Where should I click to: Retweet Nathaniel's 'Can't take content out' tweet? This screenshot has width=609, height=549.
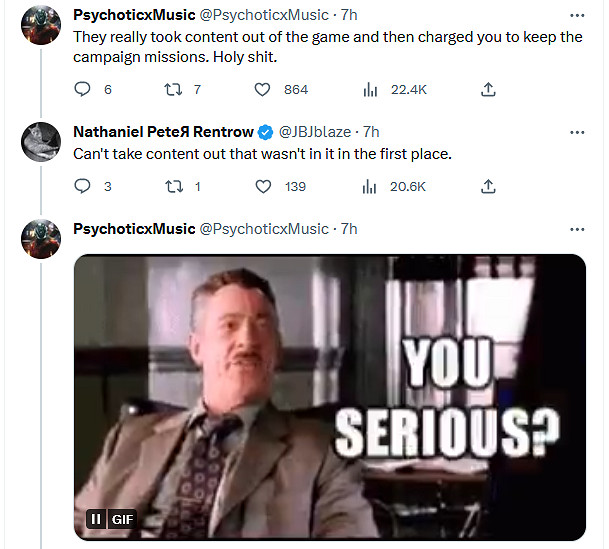pyautogui.click(x=171, y=186)
